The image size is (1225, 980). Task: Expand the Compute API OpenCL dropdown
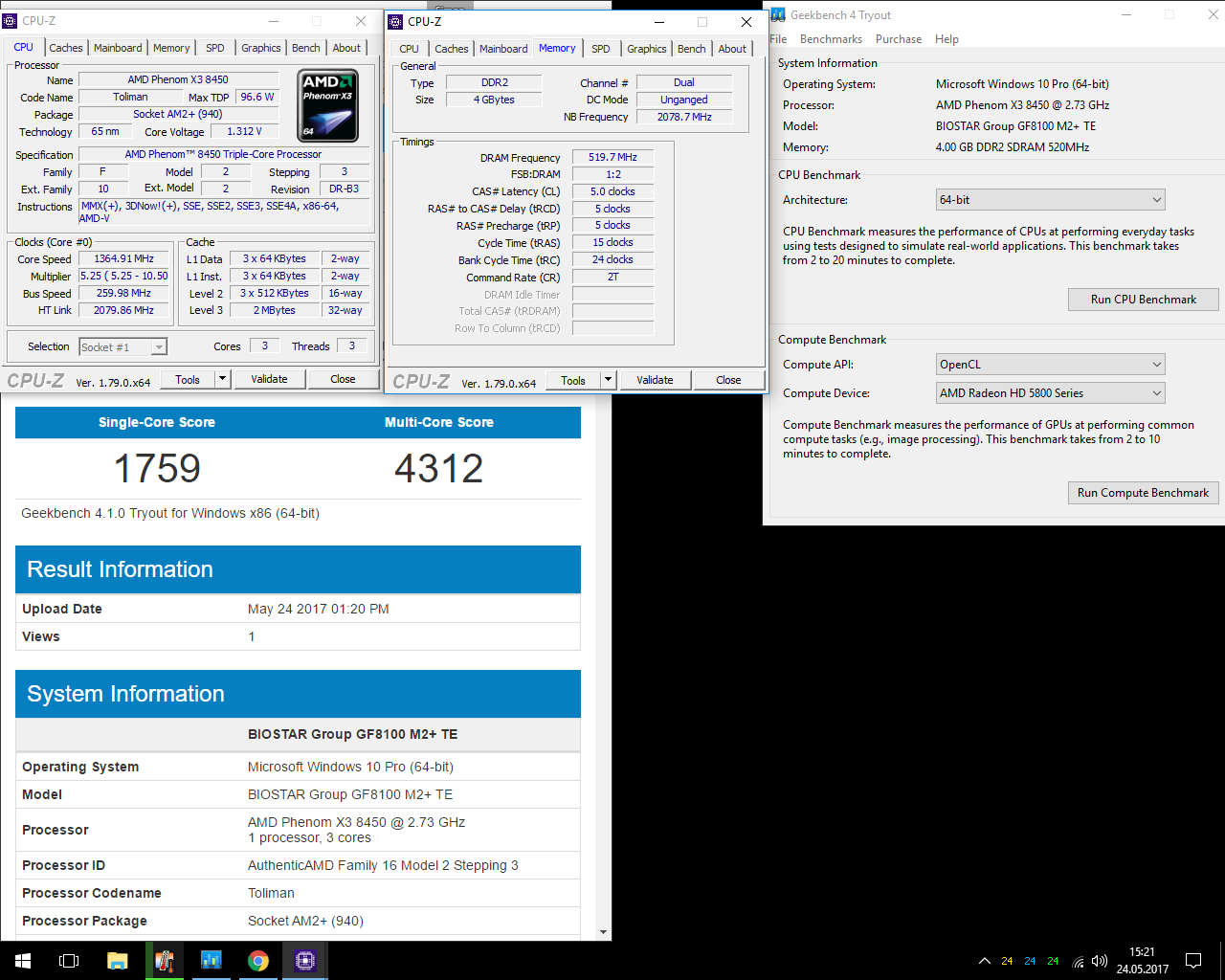pyautogui.click(x=1156, y=365)
